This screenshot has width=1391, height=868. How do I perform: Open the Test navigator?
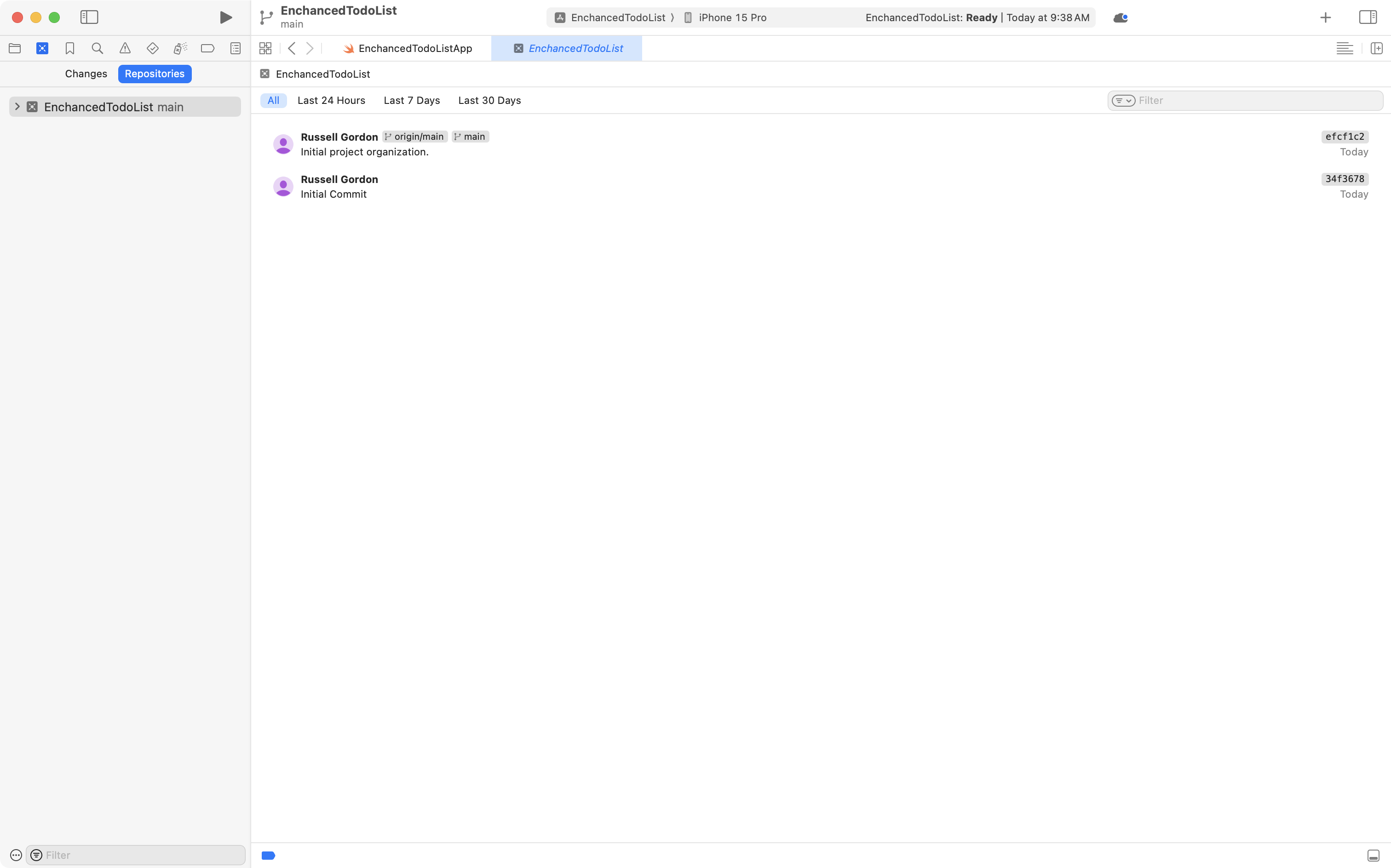coord(152,48)
